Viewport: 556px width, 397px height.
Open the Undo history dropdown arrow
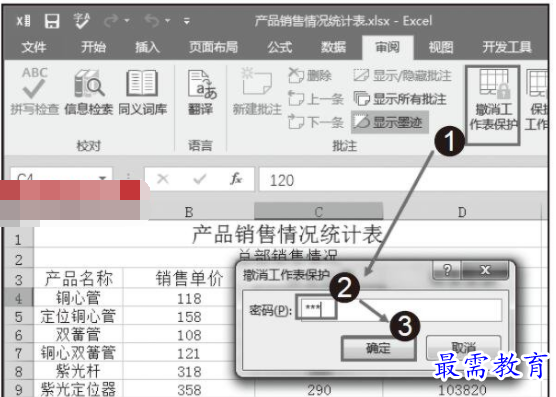pyautogui.click(x=168, y=21)
